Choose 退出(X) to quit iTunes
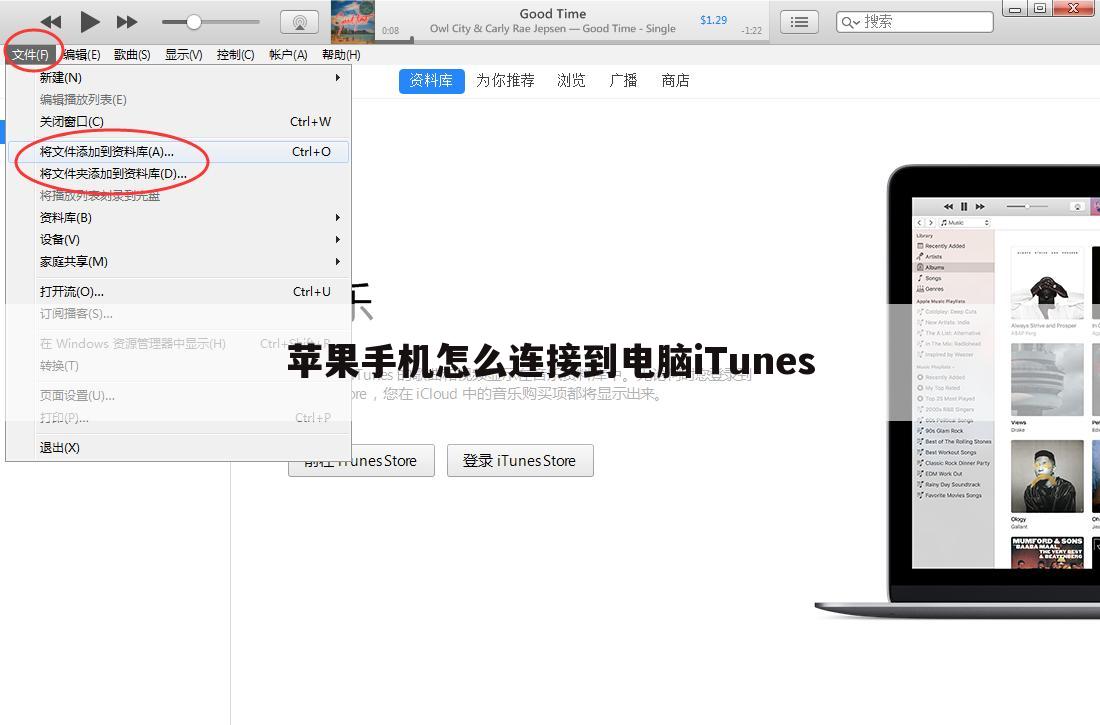Screen dimensions: 1100x725 178,448
